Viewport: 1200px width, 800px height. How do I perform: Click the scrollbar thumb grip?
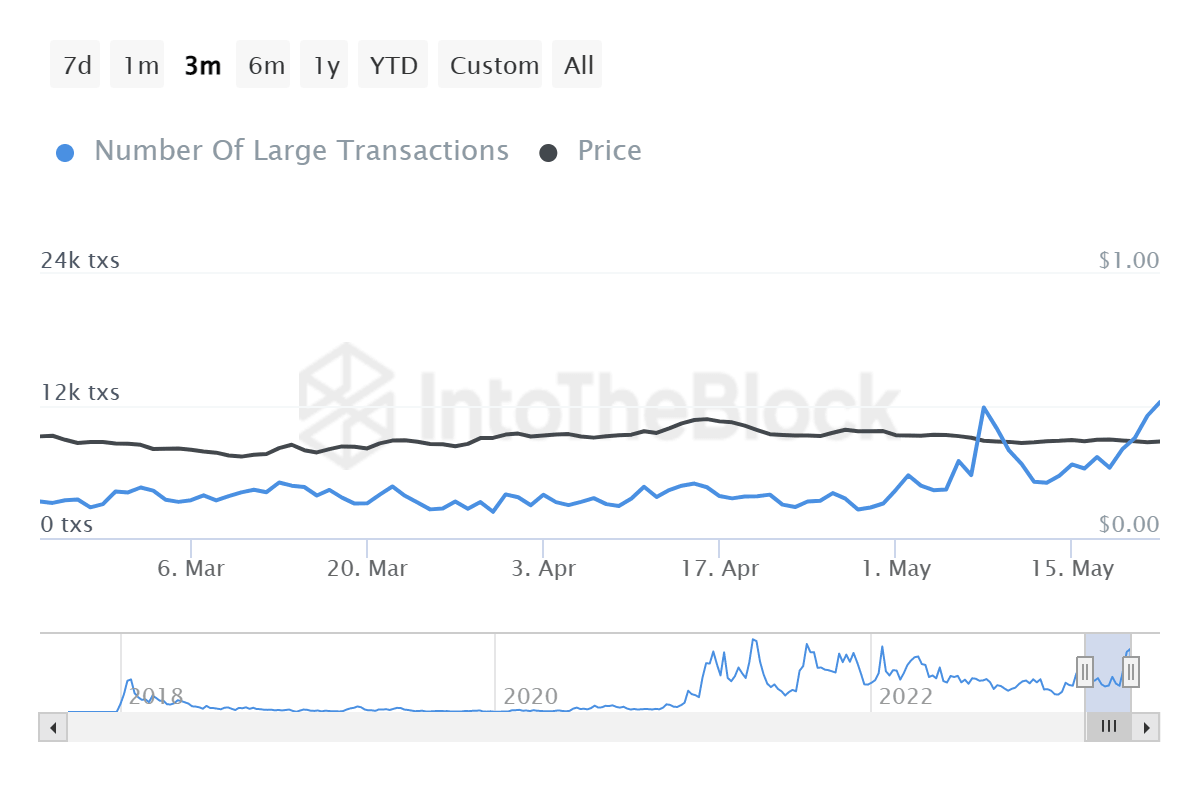(x=1108, y=727)
